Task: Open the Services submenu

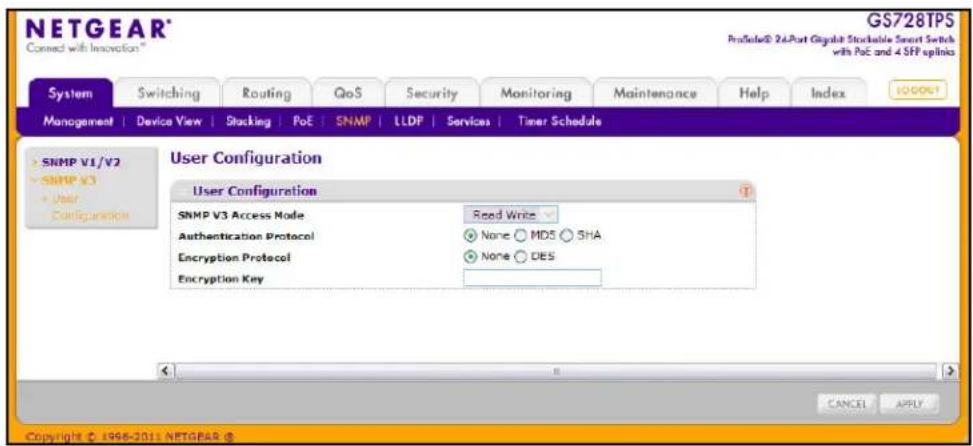Action: (469, 121)
